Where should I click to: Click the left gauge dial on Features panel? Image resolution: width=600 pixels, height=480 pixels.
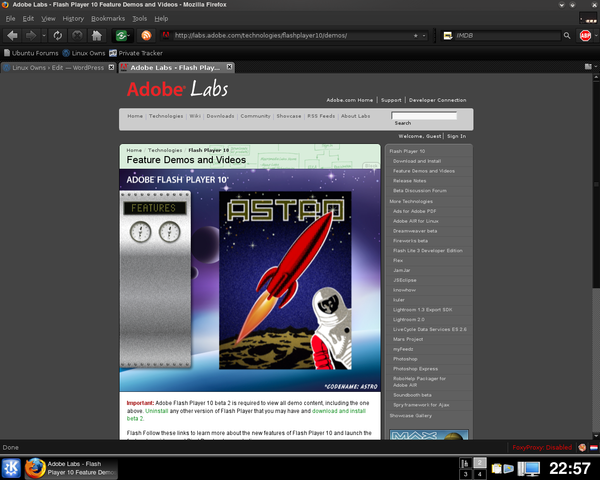[x=140, y=232]
